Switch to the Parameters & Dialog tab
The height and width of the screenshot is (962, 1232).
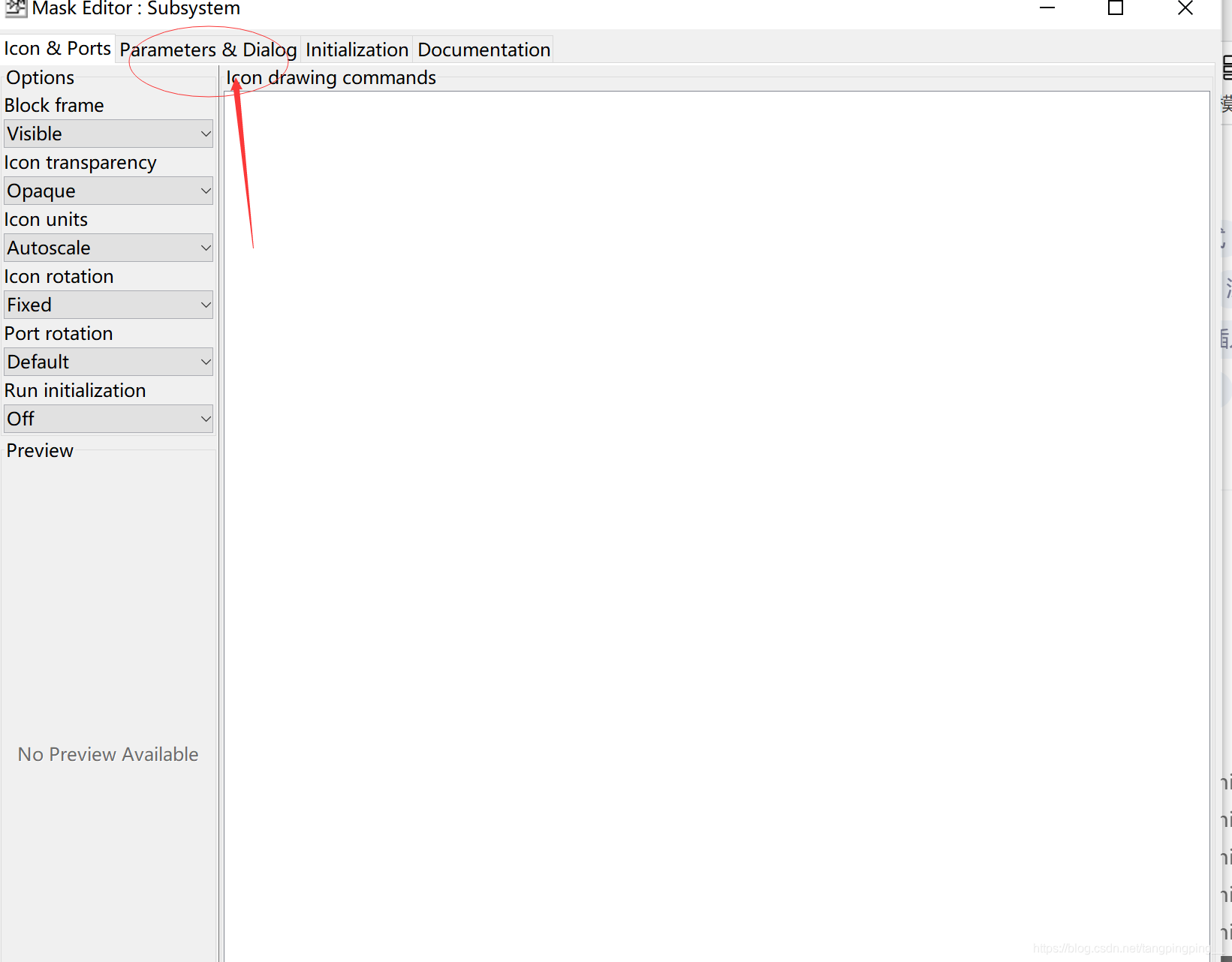(208, 50)
